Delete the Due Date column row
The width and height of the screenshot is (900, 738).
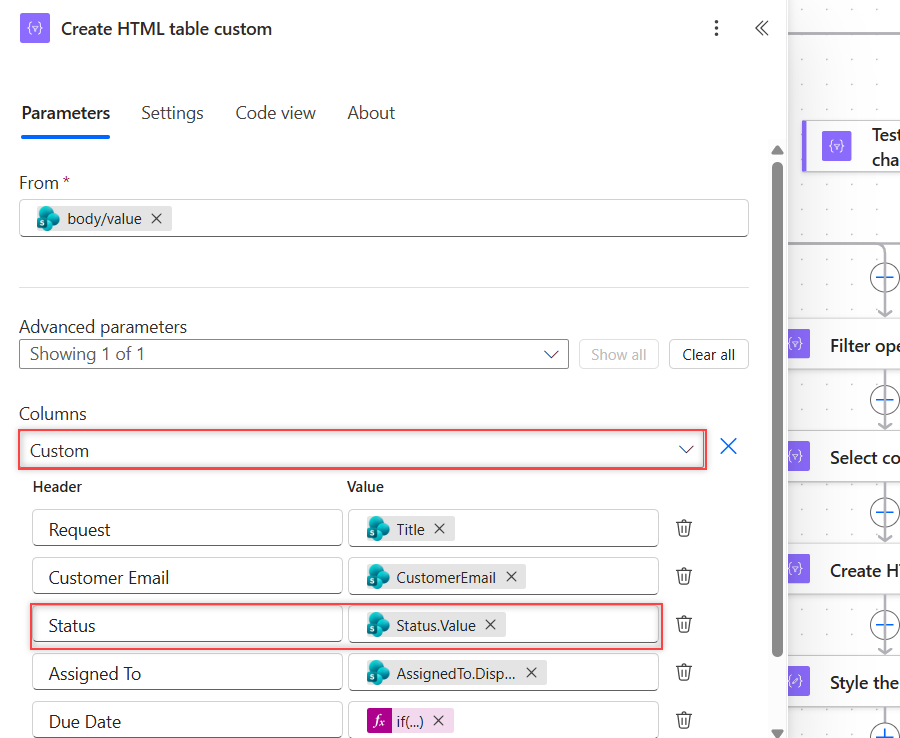pyautogui.click(x=684, y=720)
